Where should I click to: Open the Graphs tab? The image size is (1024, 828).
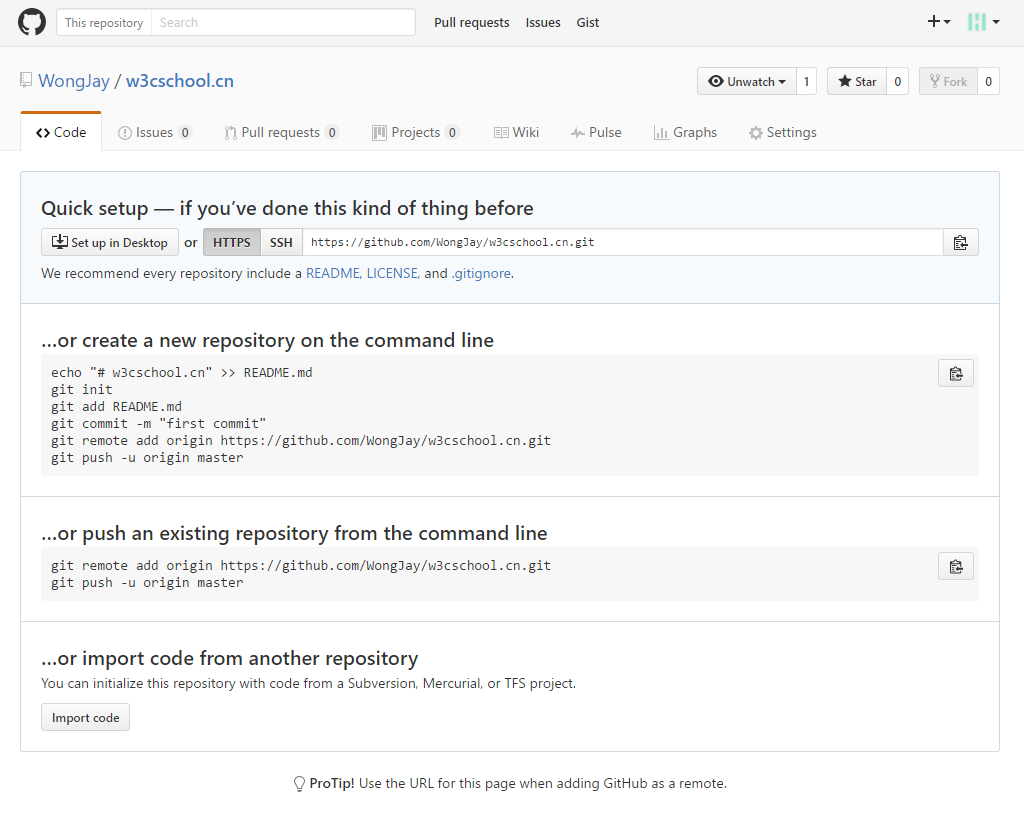685,133
